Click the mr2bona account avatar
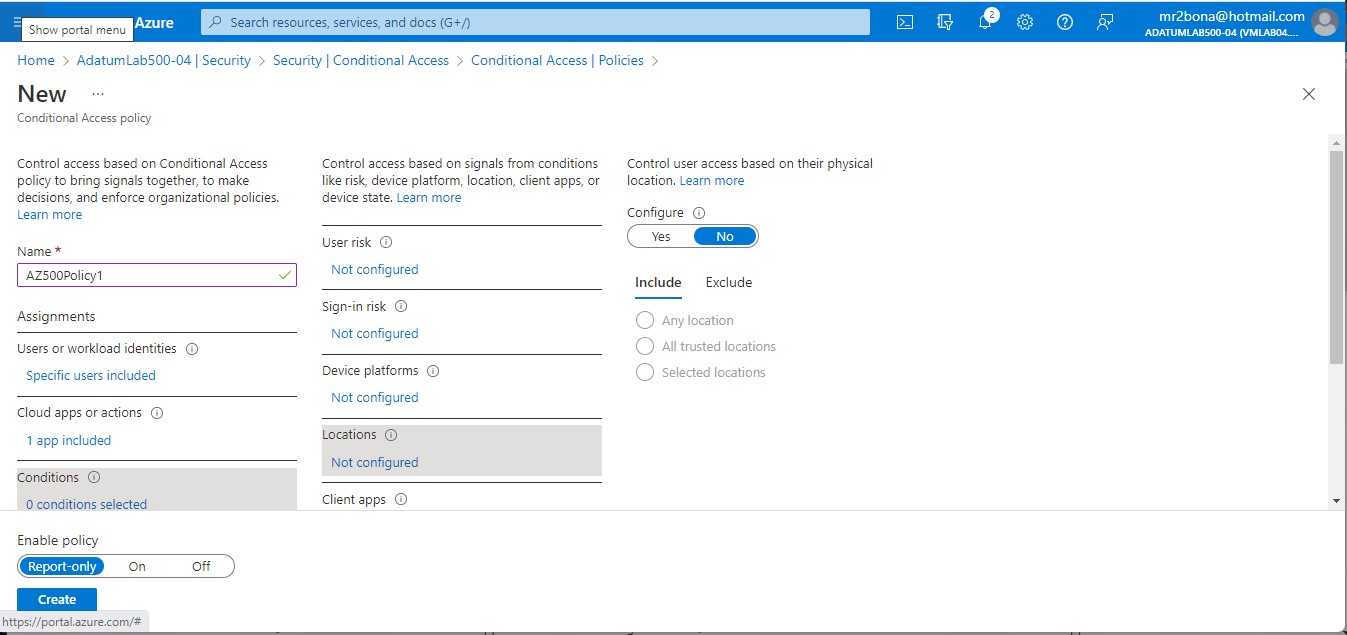This screenshot has height=635, width=1347. 1325,21
